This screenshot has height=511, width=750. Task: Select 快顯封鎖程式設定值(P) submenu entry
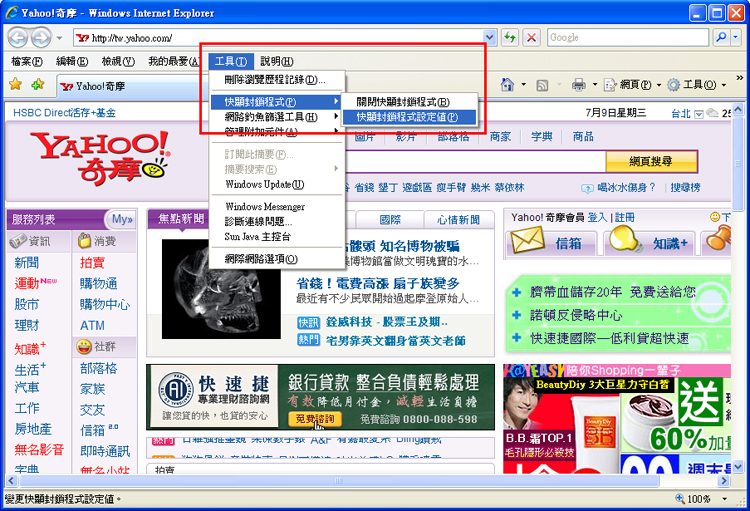(x=409, y=117)
